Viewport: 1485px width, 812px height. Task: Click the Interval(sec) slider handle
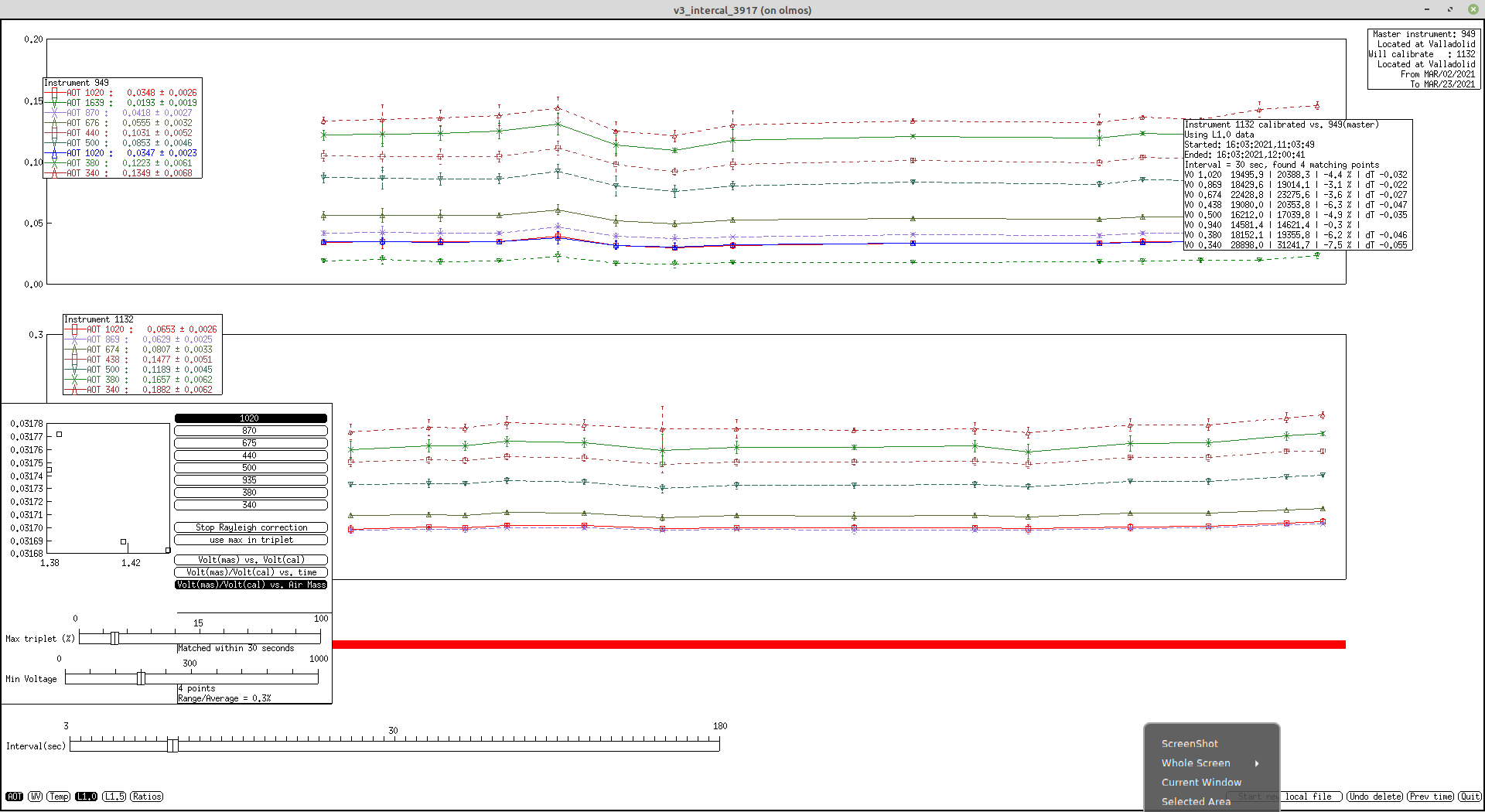click(172, 745)
